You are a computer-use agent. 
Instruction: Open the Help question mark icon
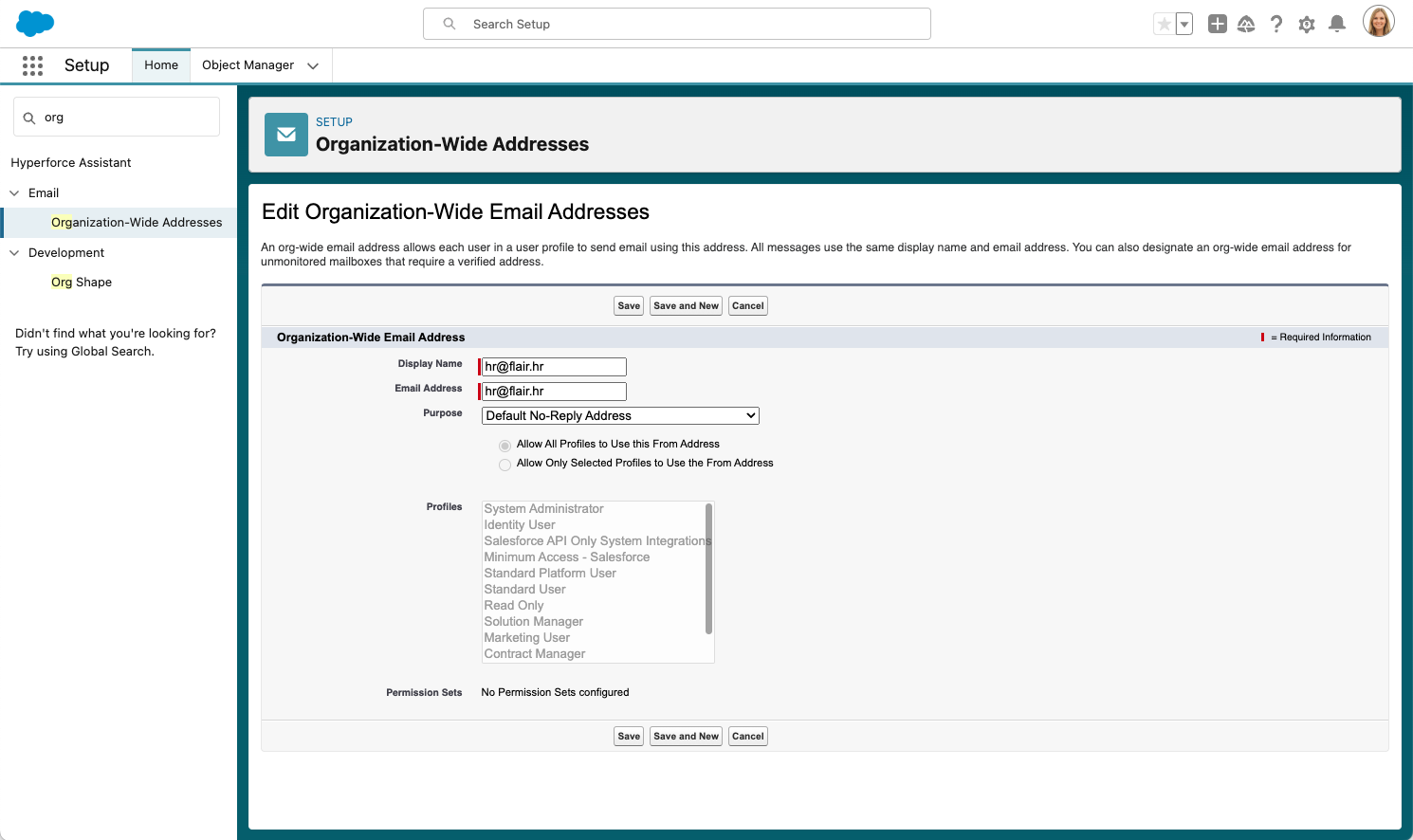click(x=1276, y=25)
